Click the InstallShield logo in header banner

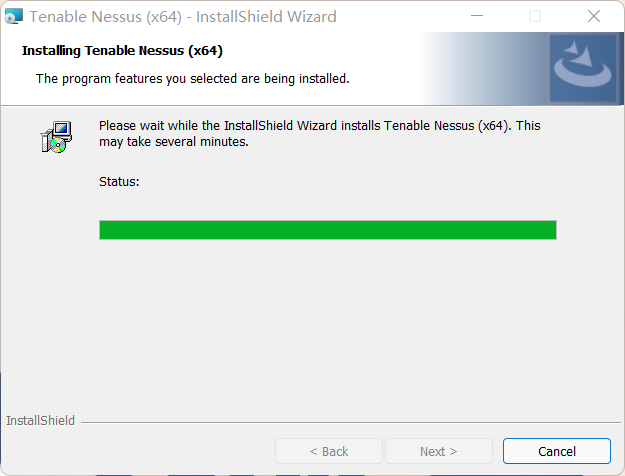pos(583,68)
